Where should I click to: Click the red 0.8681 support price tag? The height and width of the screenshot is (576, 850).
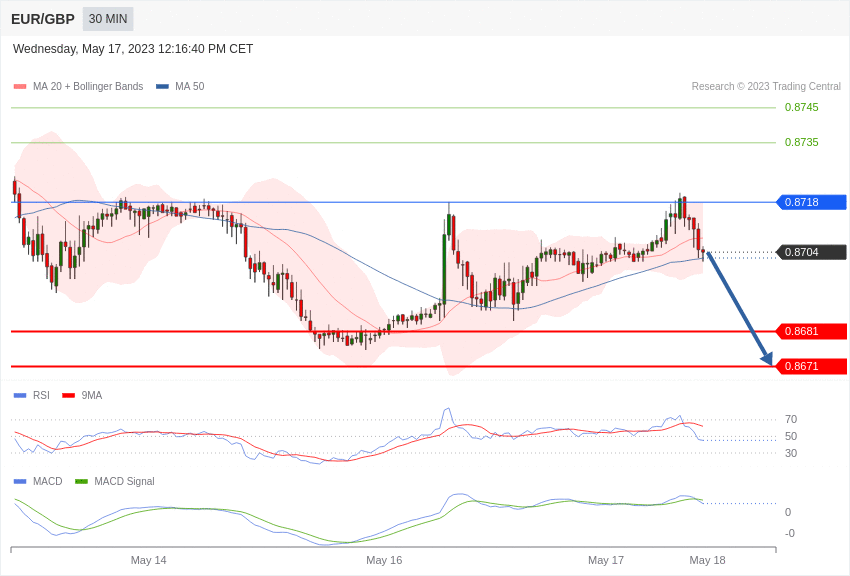[x=812, y=331]
